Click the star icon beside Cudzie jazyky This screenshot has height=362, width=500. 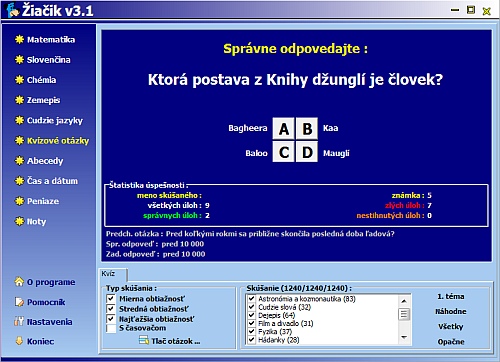coord(19,120)
